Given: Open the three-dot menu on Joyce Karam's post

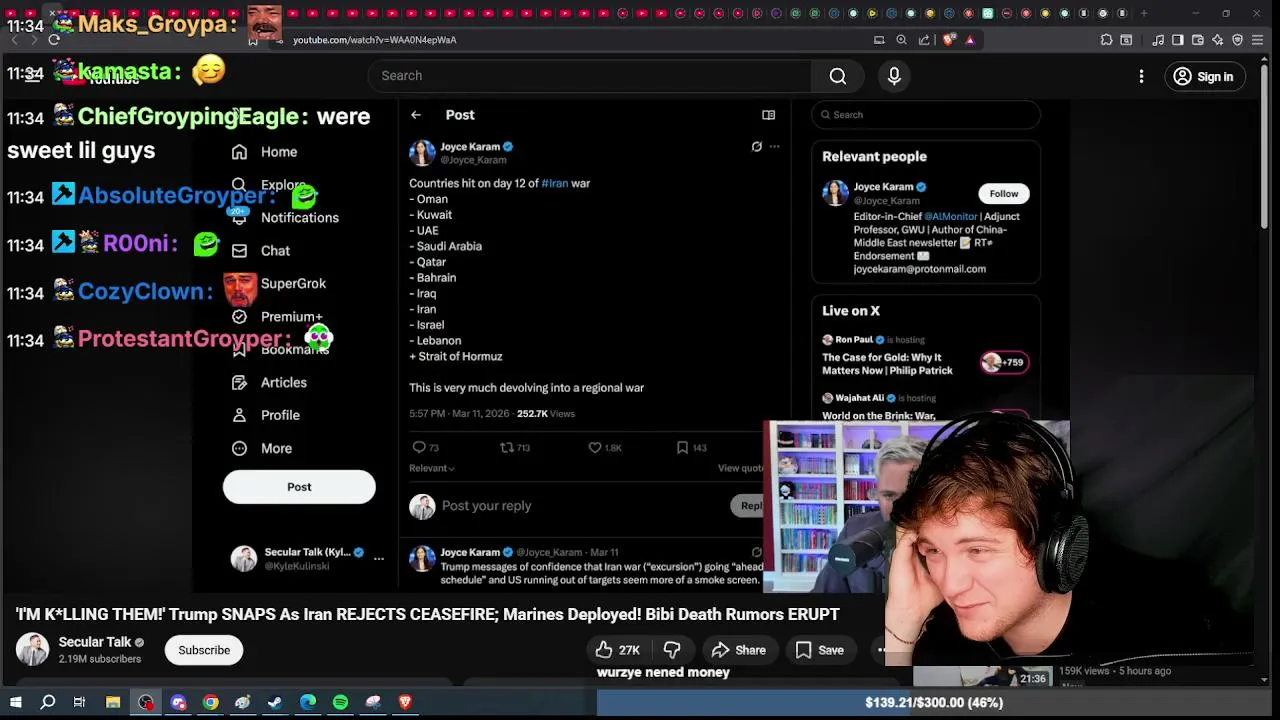Looking at the screenshot, I should coord(774,147).
